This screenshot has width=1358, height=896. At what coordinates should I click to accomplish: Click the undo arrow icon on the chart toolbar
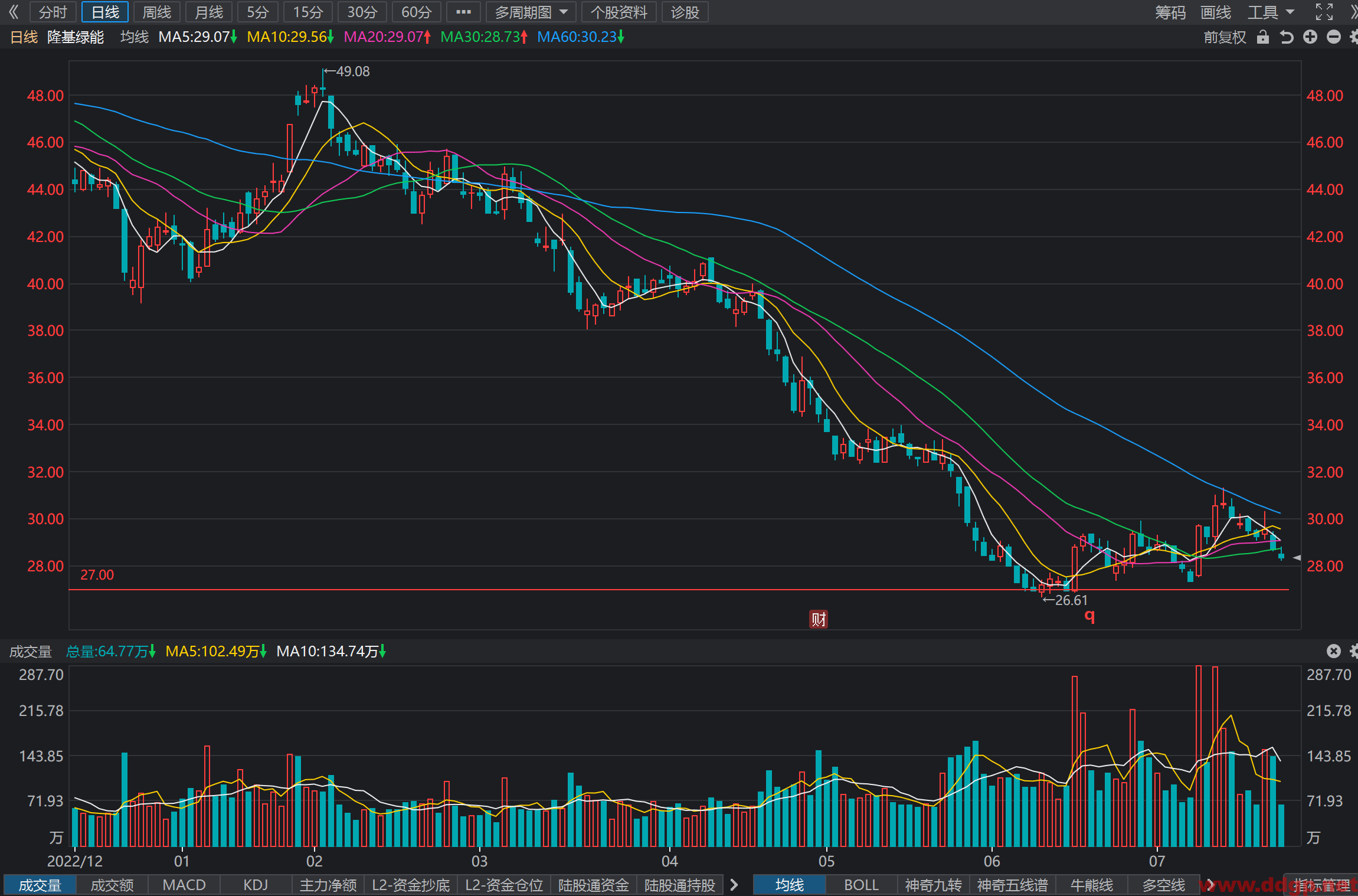coord(1287,37)
